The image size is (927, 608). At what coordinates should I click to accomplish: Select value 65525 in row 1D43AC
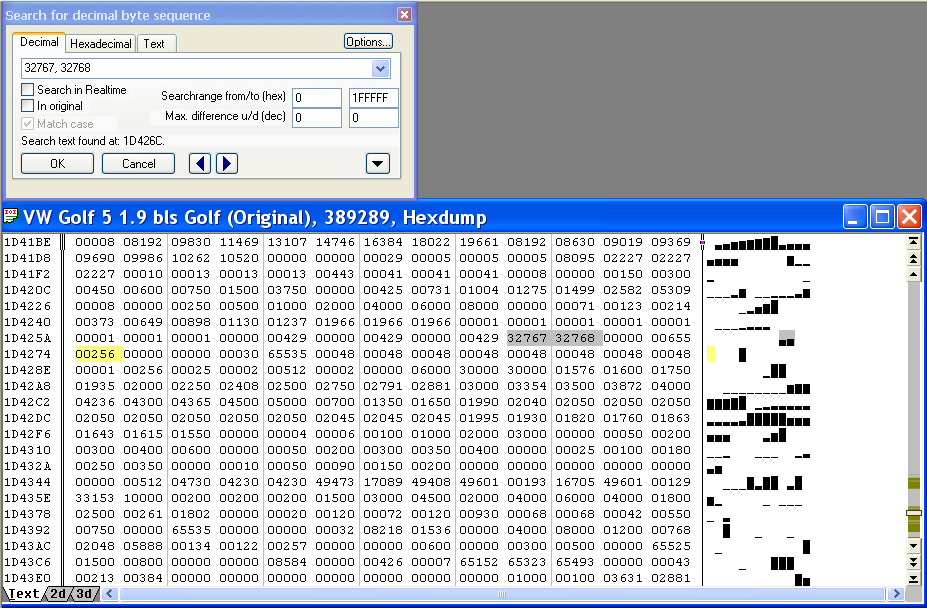(x=671, y=546)
